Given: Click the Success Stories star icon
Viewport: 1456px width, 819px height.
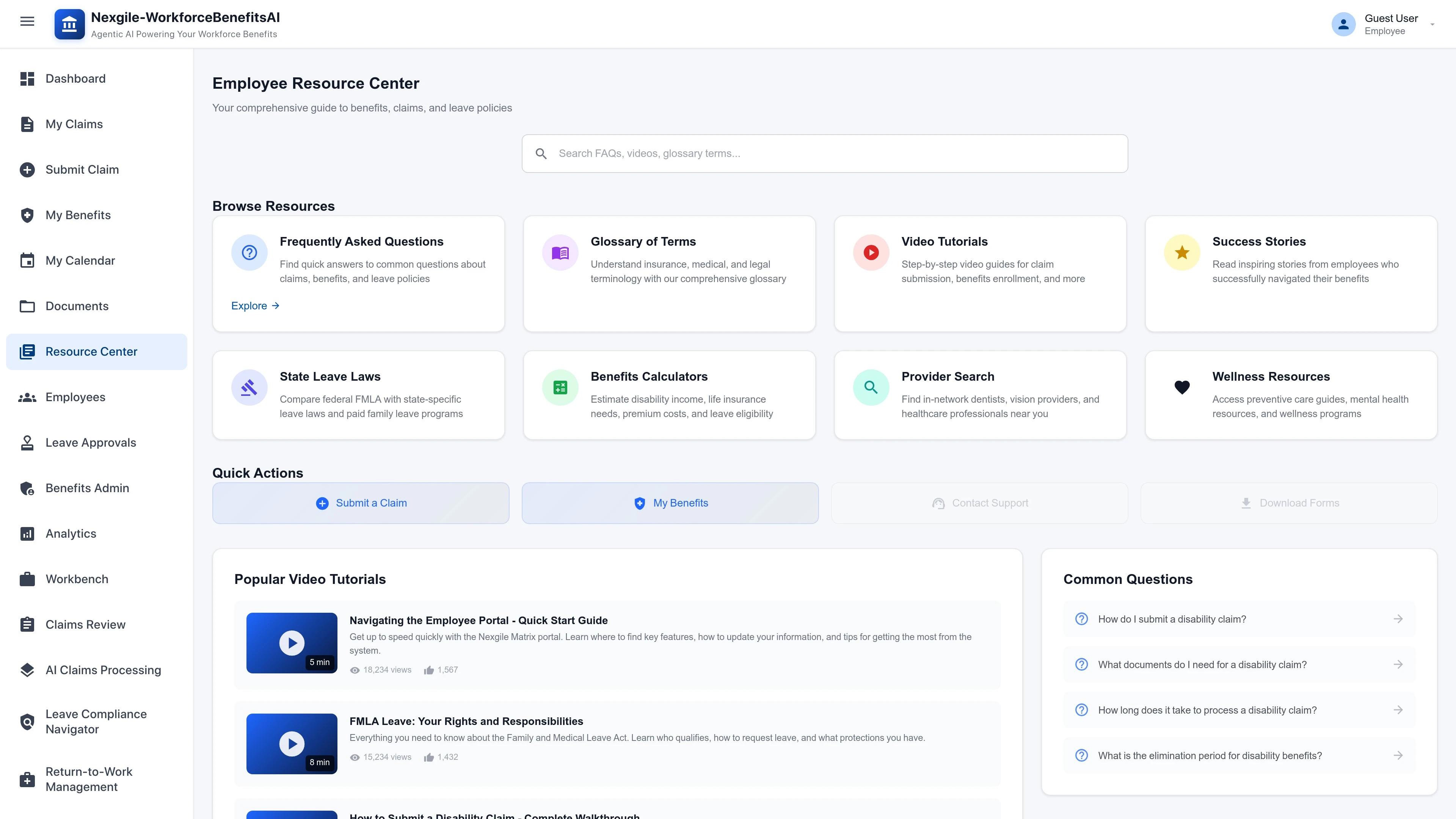Looking at the screenshot, I should pos(1181,253).
